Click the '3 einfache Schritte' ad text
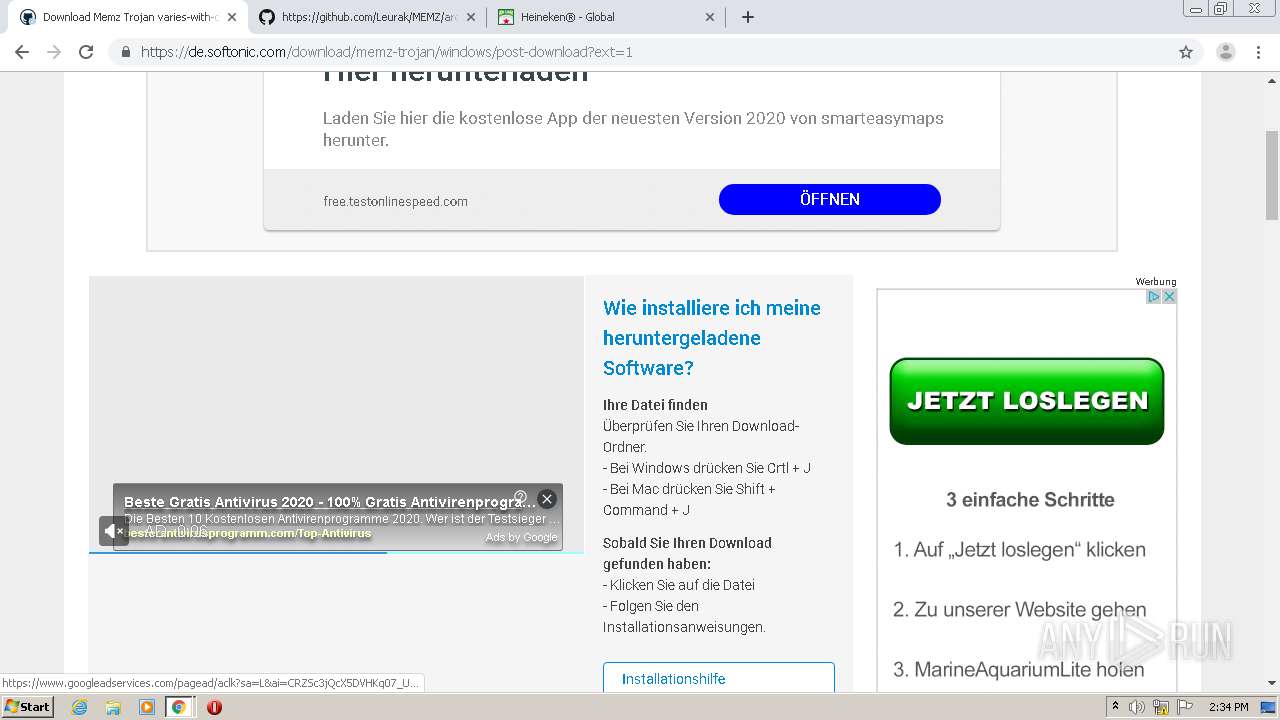The height and width of the screenshot is (720, 1280). click(1030, 500)
